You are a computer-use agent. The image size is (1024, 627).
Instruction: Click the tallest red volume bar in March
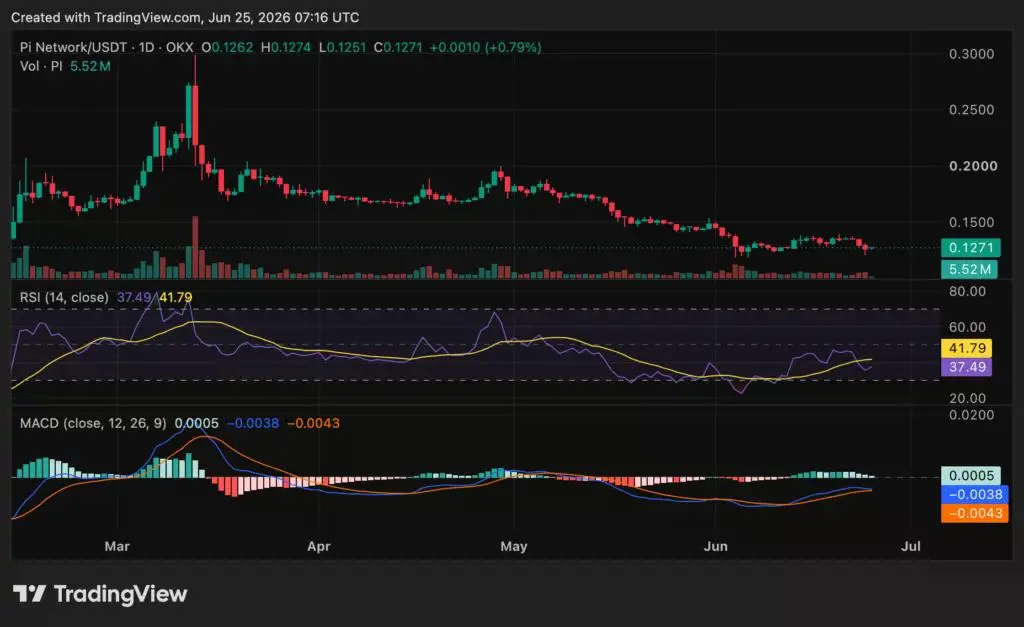(195, 247)
